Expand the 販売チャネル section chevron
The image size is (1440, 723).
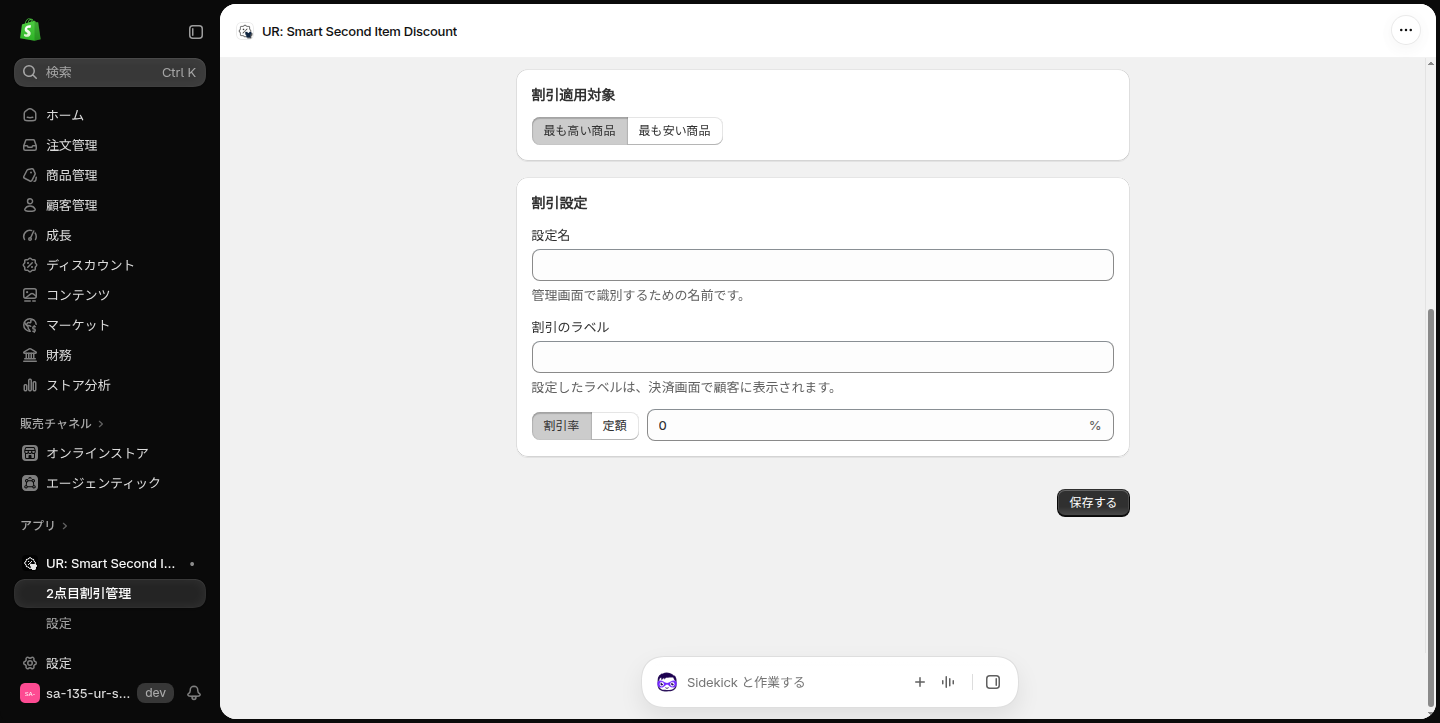coord(101,424)
